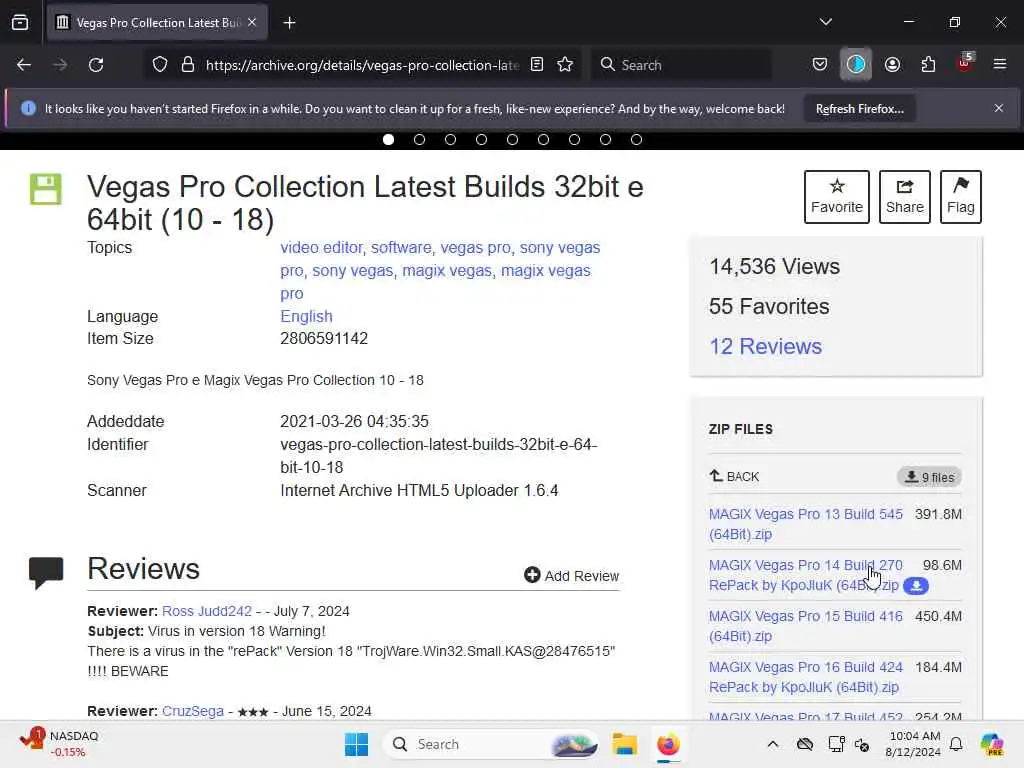Click the Share button
Screen dimensions: 1024x768
click(904, 197)
